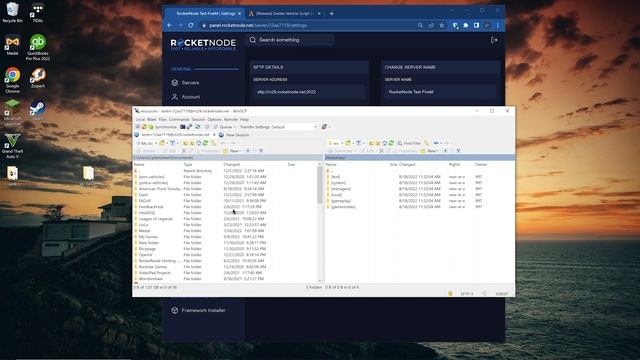The width and height of the screenshot is (640, 360).
Task: Open the Session menu in WinSCP
Action: click(198, 120)
